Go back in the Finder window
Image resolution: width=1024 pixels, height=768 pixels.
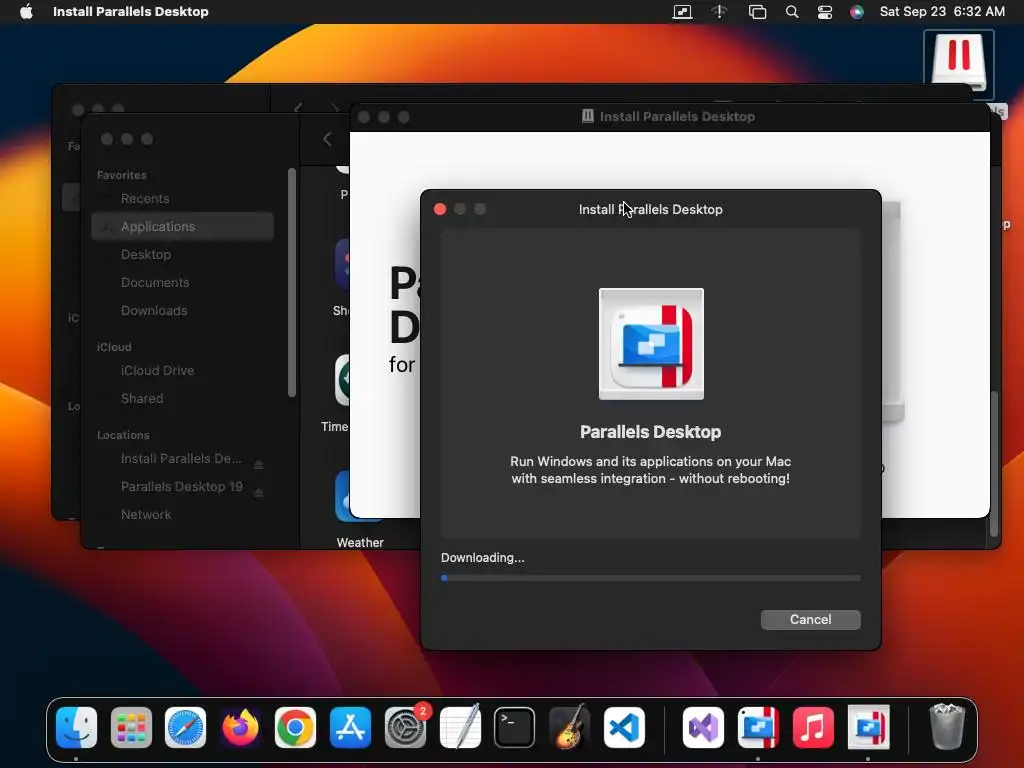click(327, 139)
